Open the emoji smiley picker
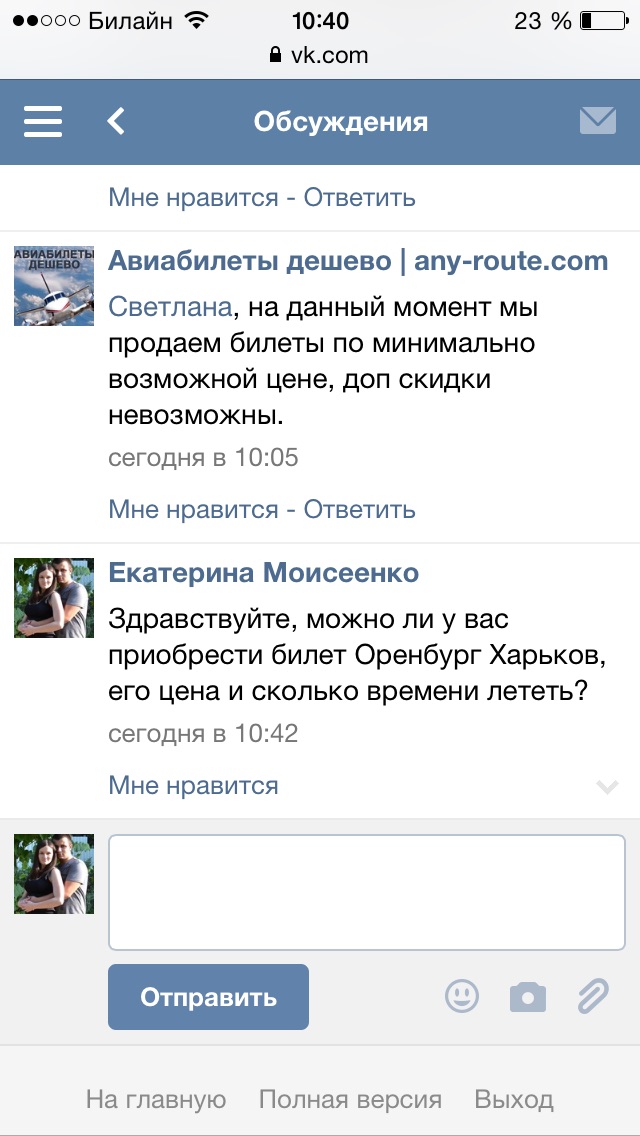 click(x=462, y=996)
